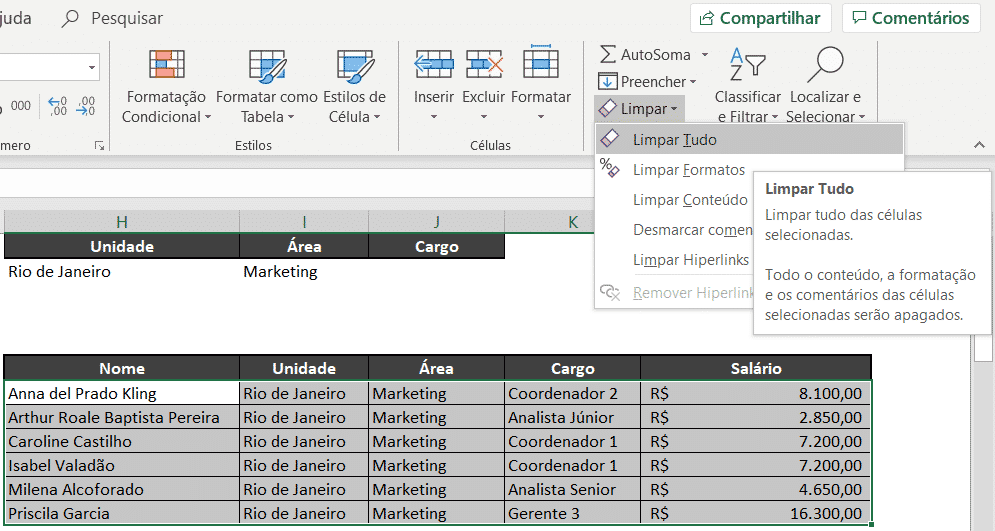Expand the Excluir dropdown arrow
This screenshot has width=995, height=531.
484,117
